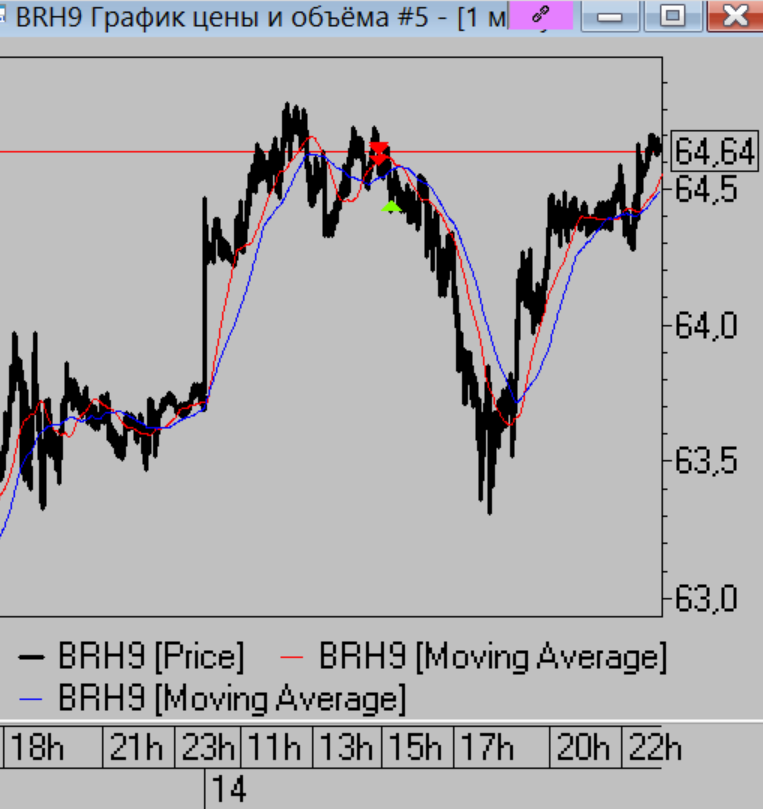Select the BRH9 [Price] legend label
The image size is (763, 809).
tap(151, 657)
